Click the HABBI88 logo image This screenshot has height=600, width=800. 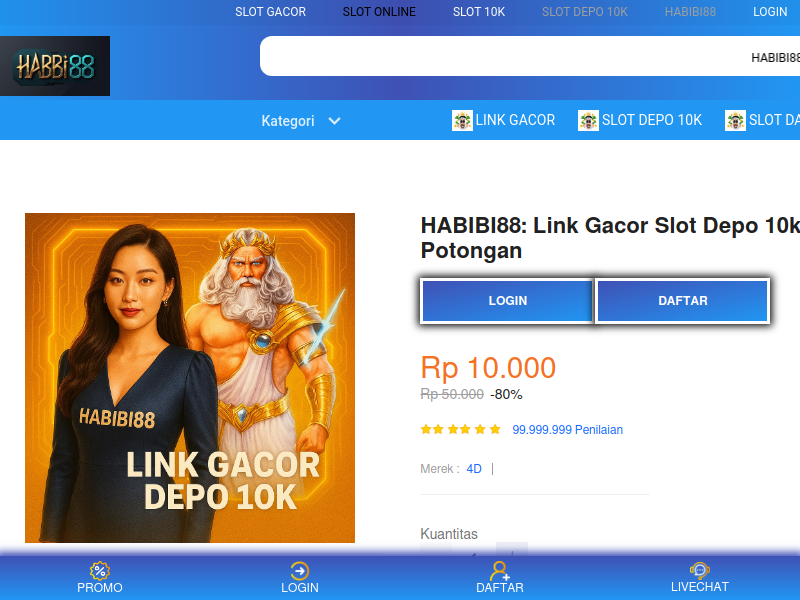point(55,66)
